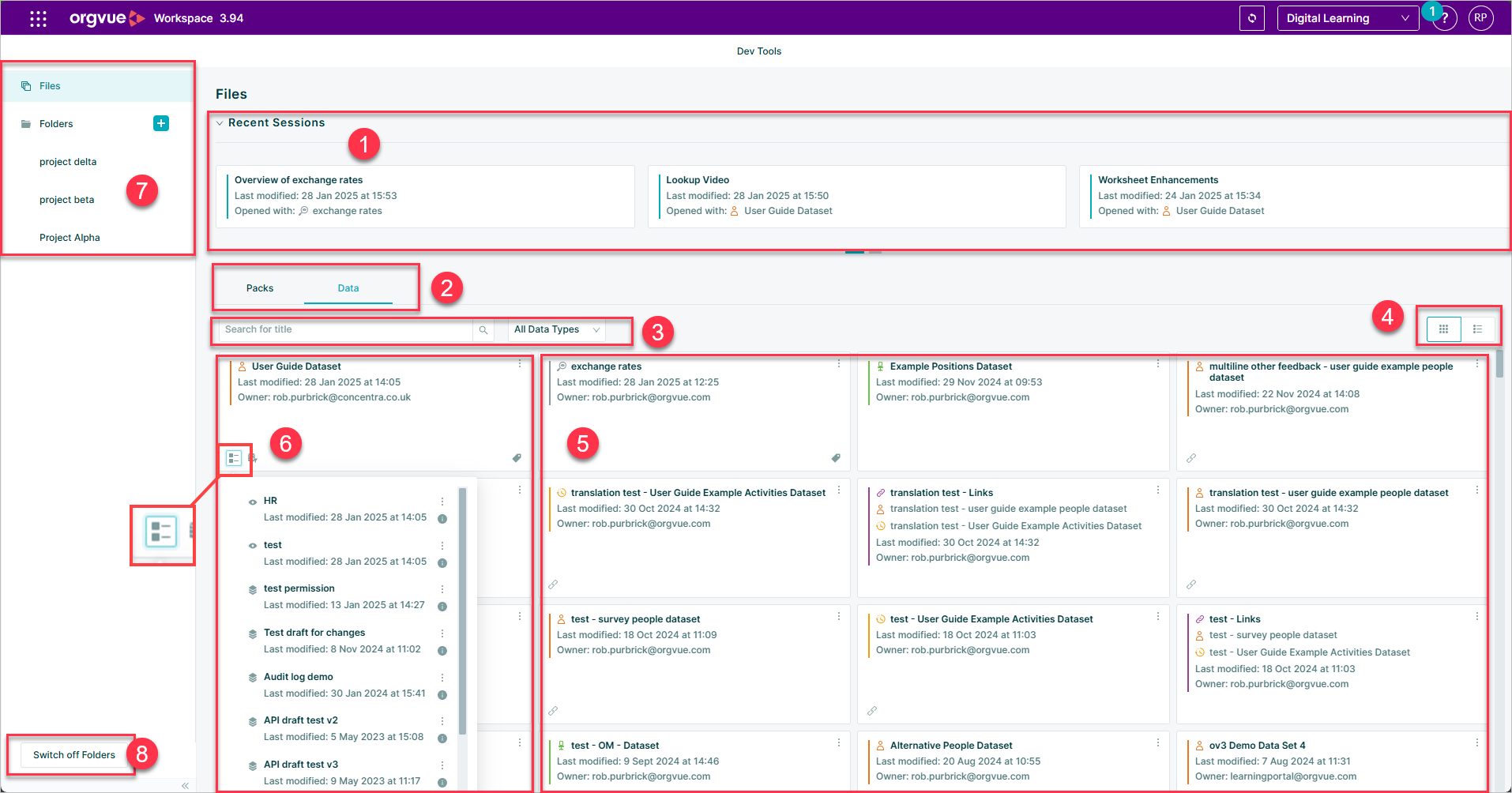Image resolution: width=1512 pixels, height=793 pixels.
Task: Click the refresh sync icon in header
Action: (1252, 18)
